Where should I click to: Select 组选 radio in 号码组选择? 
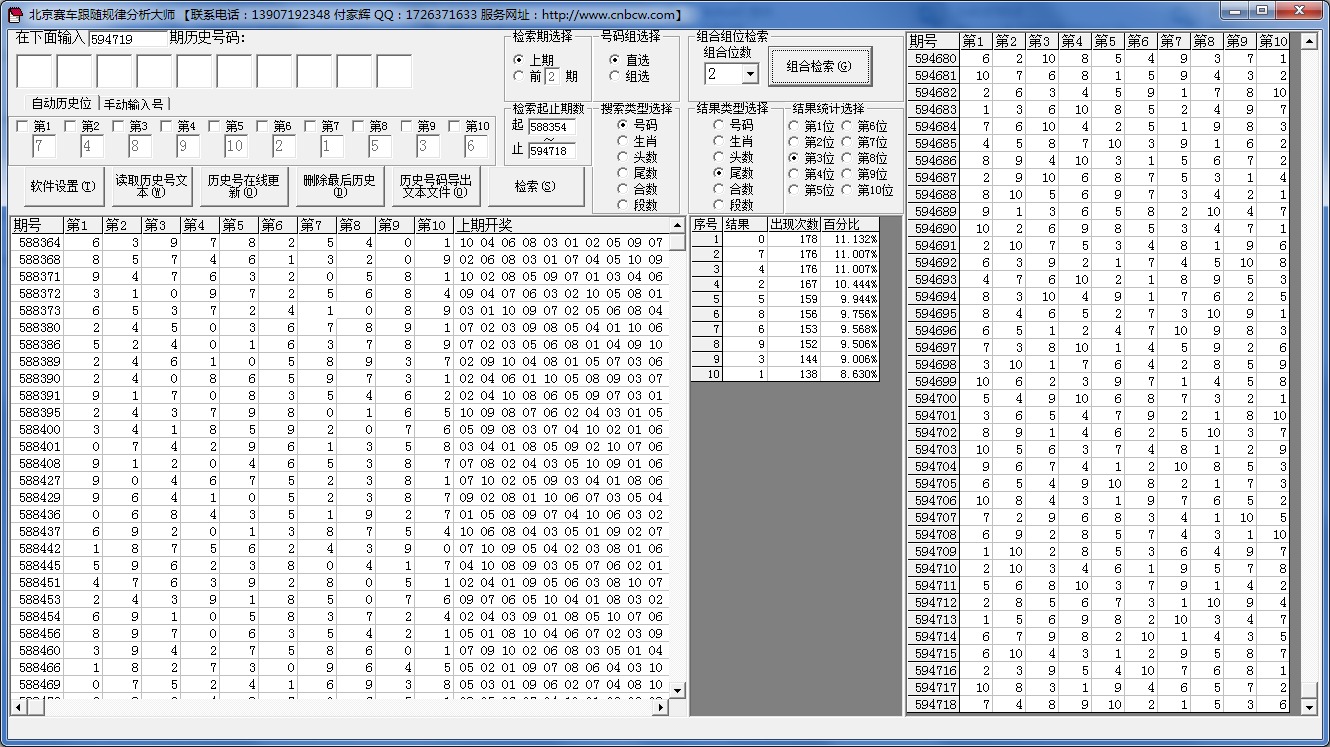pyautogui.click(x=615, y=76)
